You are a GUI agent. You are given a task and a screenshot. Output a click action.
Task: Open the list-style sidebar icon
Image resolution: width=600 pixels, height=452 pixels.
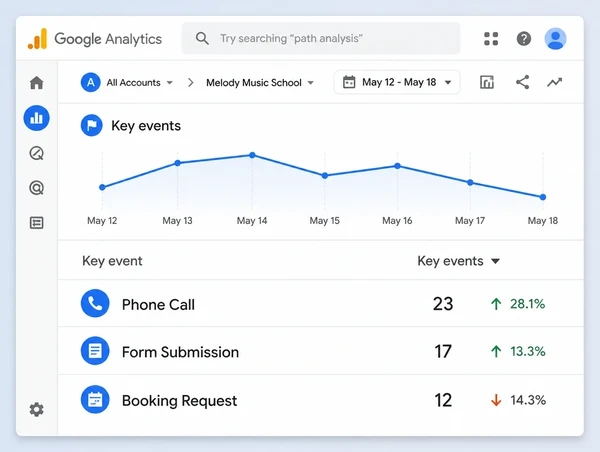click(x=37, y=223)
